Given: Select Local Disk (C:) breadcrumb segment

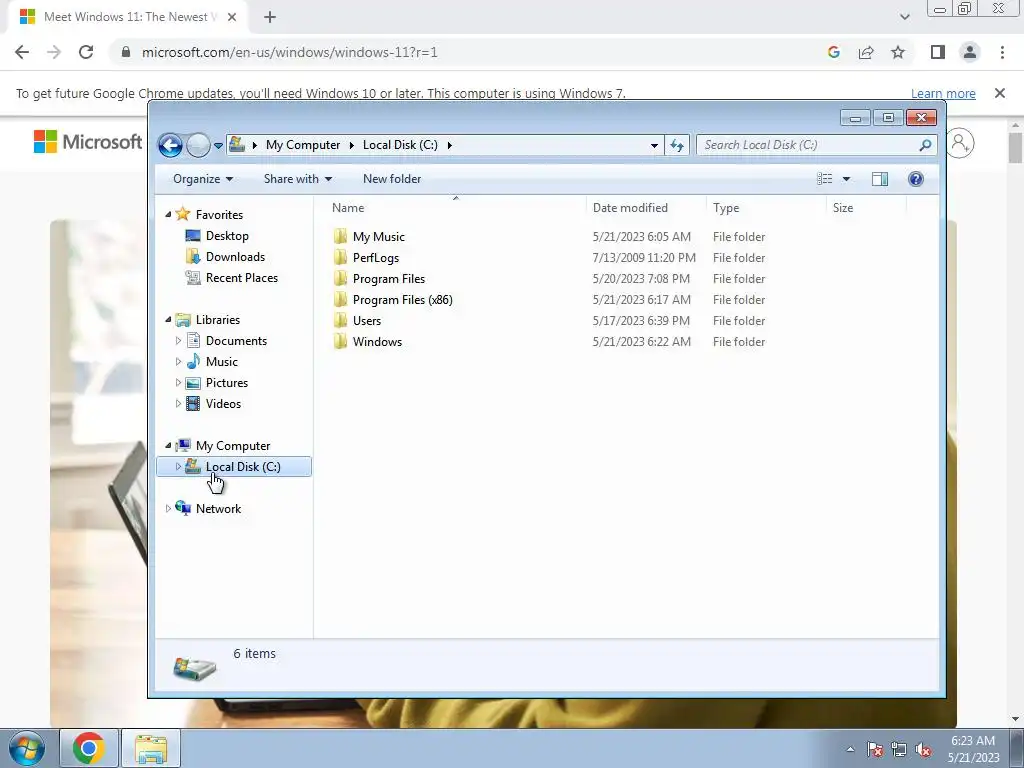Looking at the screenshot, I should (x=400, y=145).
